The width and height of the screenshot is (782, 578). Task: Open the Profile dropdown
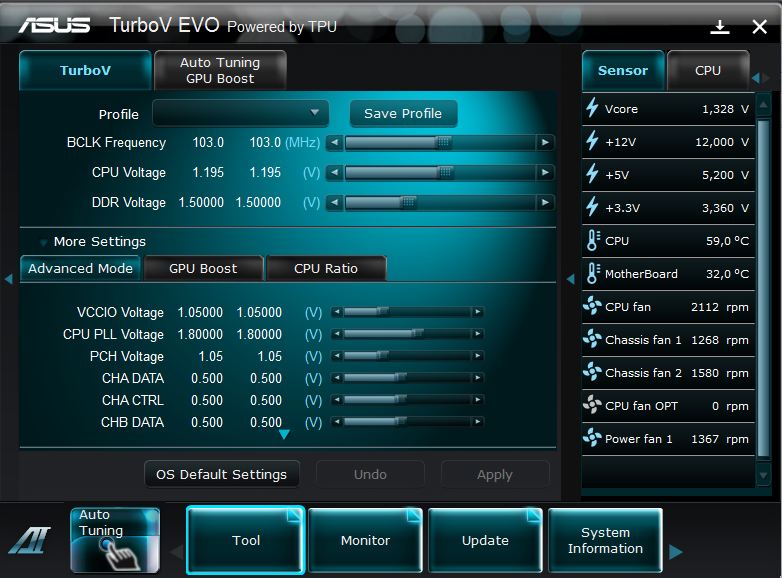pyautogui.click(x=240, y=113)
